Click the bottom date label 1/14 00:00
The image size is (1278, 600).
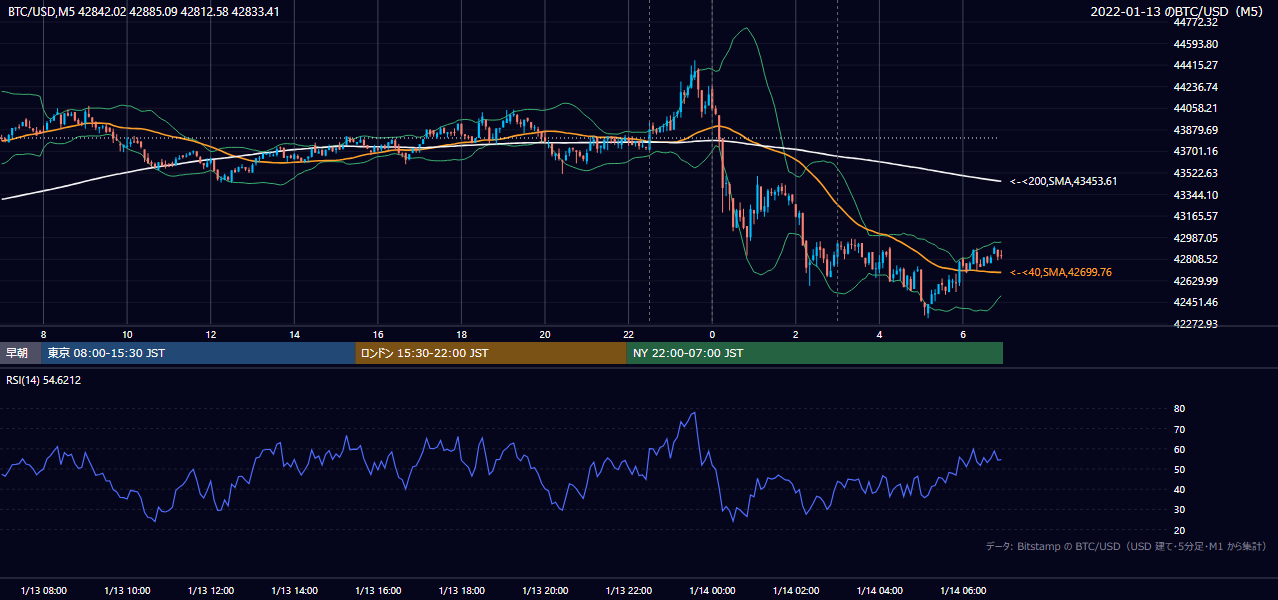click(712, 591)
